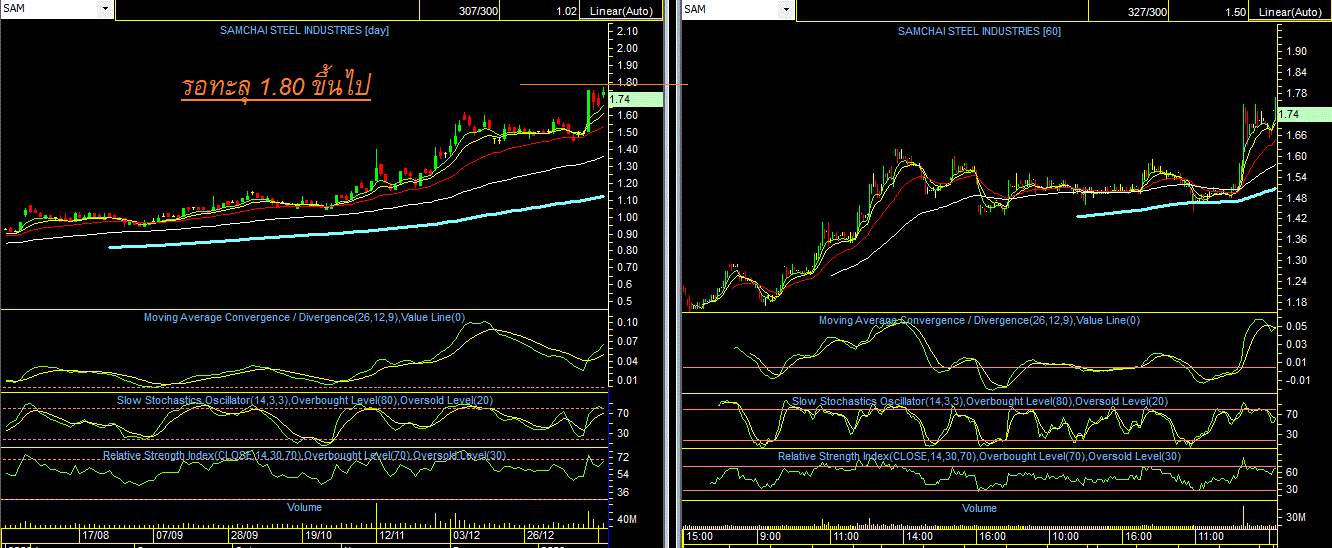Click the 1.74 current price label on right chart
Image resolution: width=1332 pixels, height=548 pixels.
point(1304,116)
